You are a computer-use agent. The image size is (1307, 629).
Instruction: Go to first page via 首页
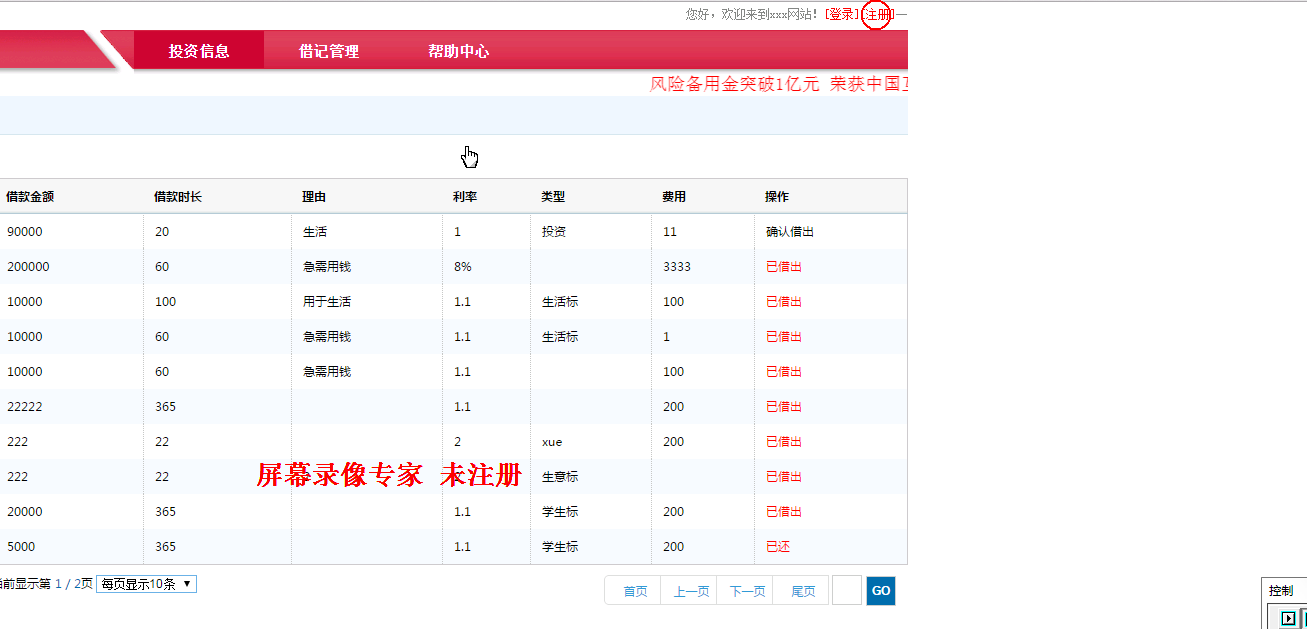pos(635,591)
